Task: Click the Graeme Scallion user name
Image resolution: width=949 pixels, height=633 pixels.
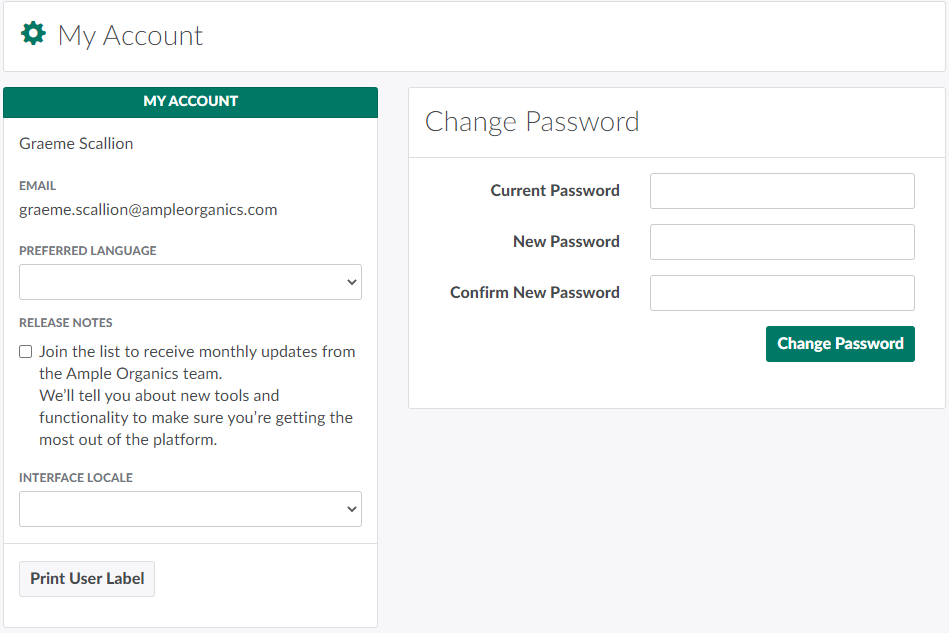Action: point(76,144)
